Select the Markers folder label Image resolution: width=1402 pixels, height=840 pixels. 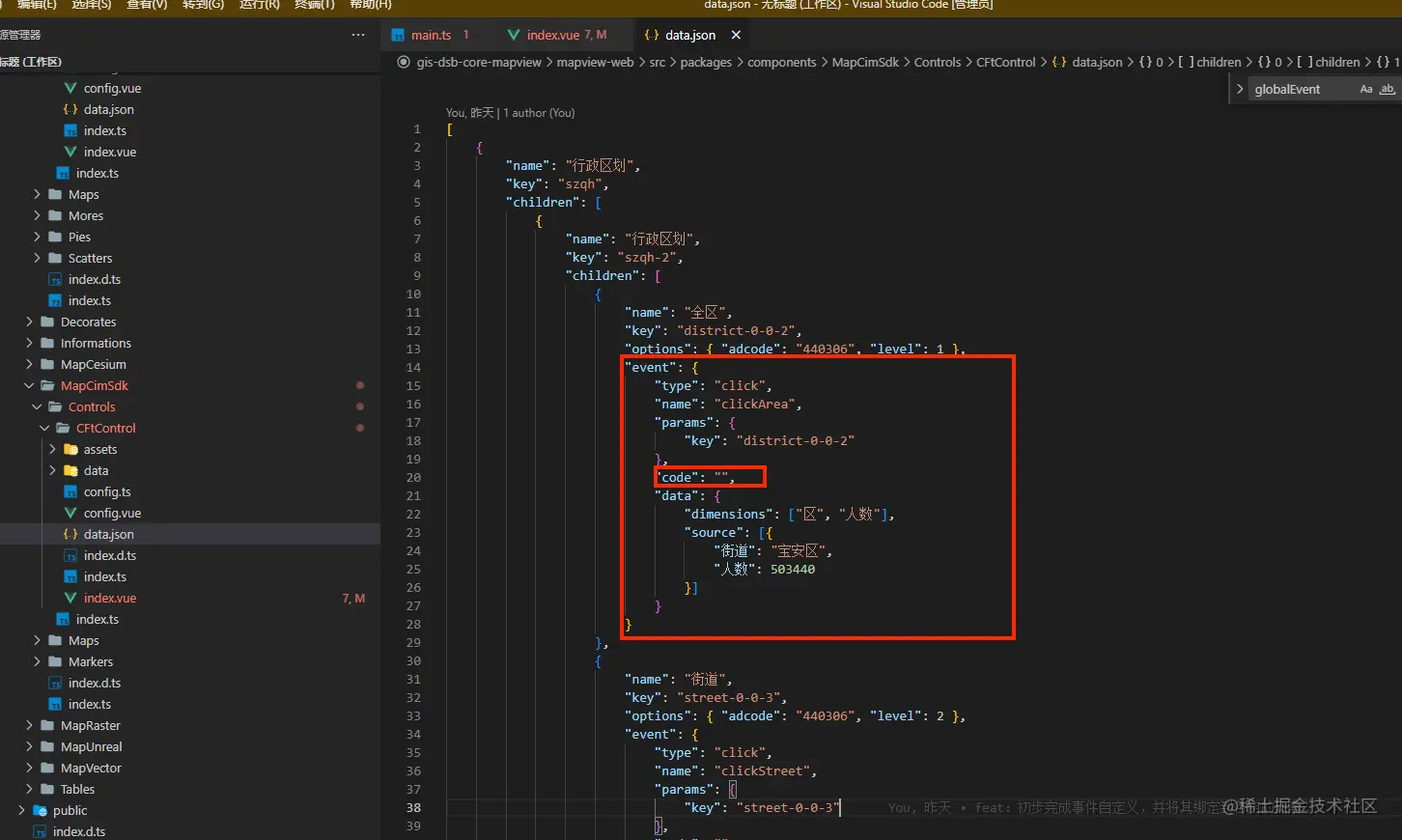coord(91,661)
